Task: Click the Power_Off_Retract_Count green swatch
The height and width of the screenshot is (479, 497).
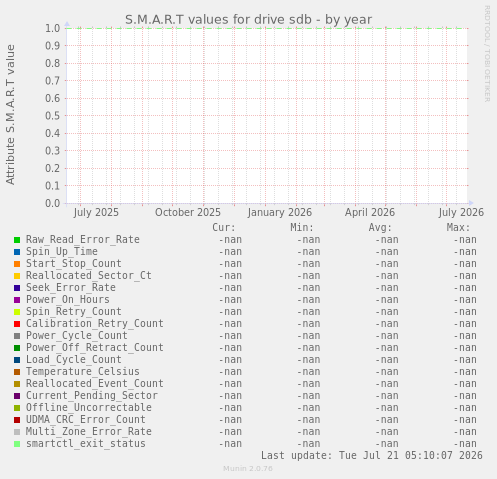Action: [17, 348]
